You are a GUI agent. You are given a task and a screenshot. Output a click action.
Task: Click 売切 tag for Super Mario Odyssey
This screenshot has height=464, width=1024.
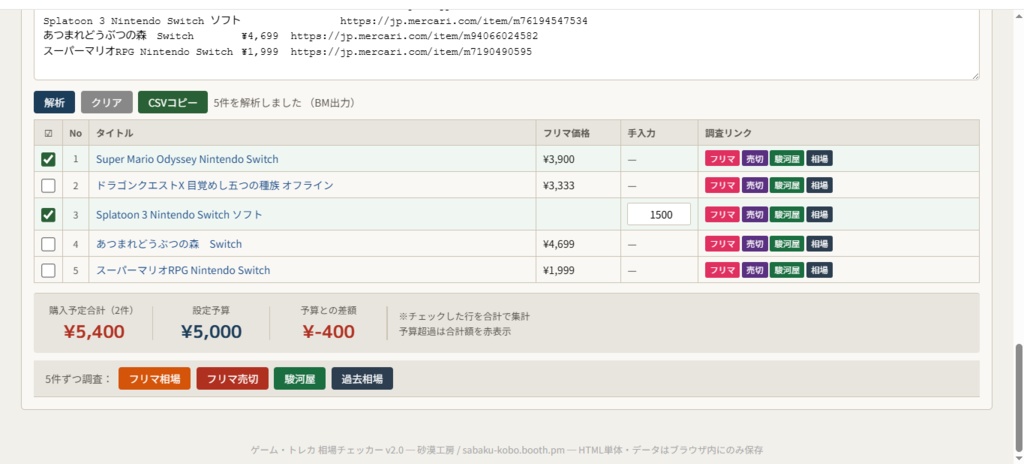[x=754, y=159]
